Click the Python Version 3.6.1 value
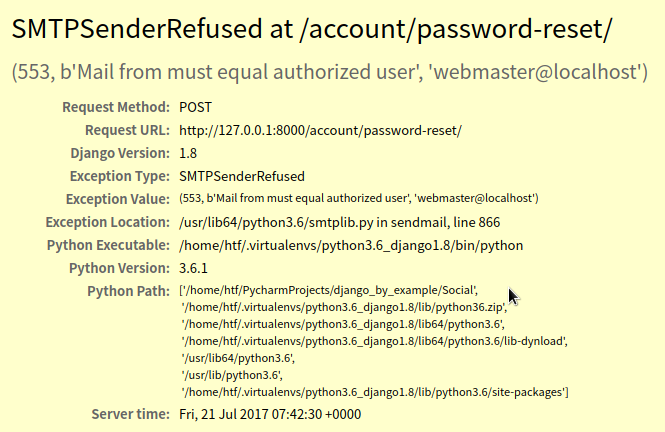The width and height of the screenshot is (665, 432). pyautogui.click(x=193, y=268)
